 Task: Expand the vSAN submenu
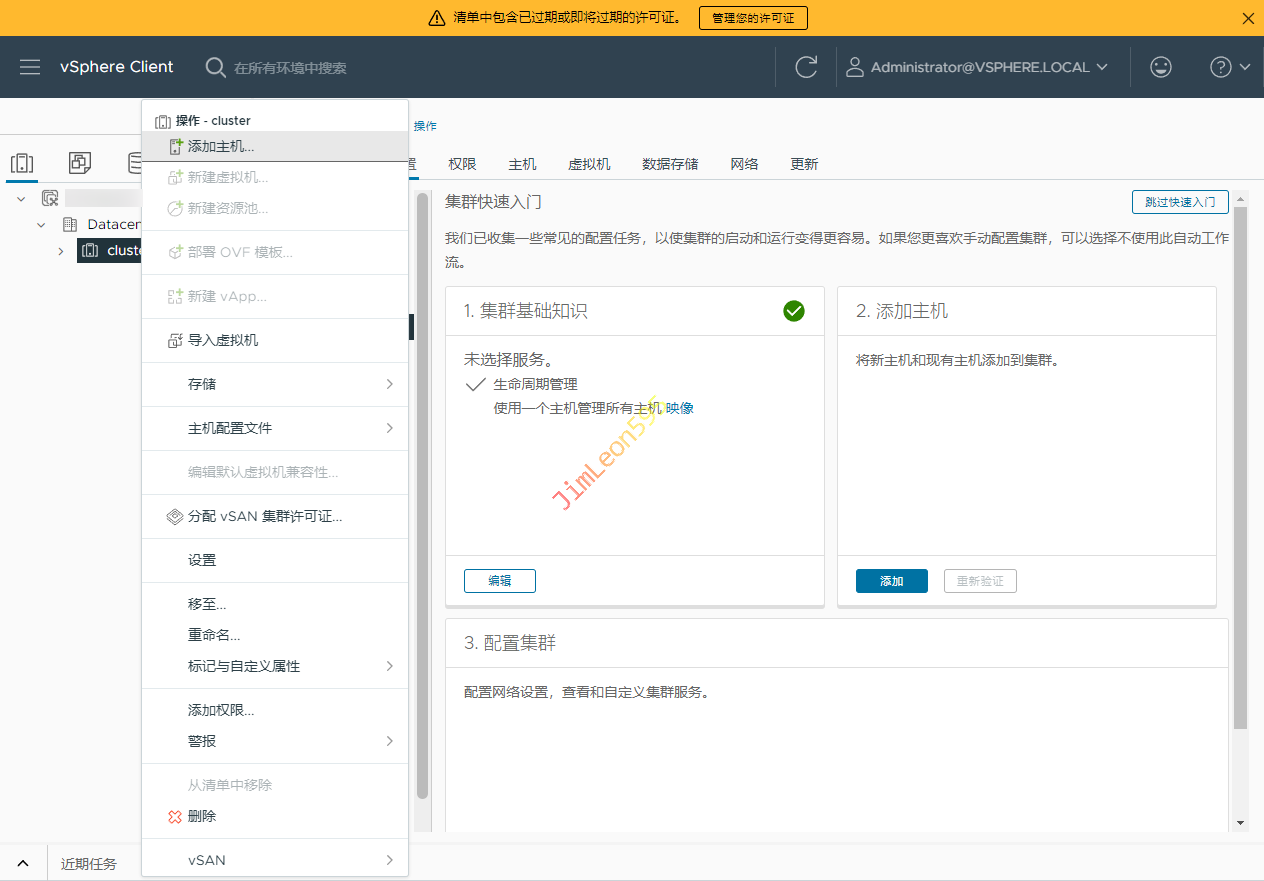pos(275,860)
